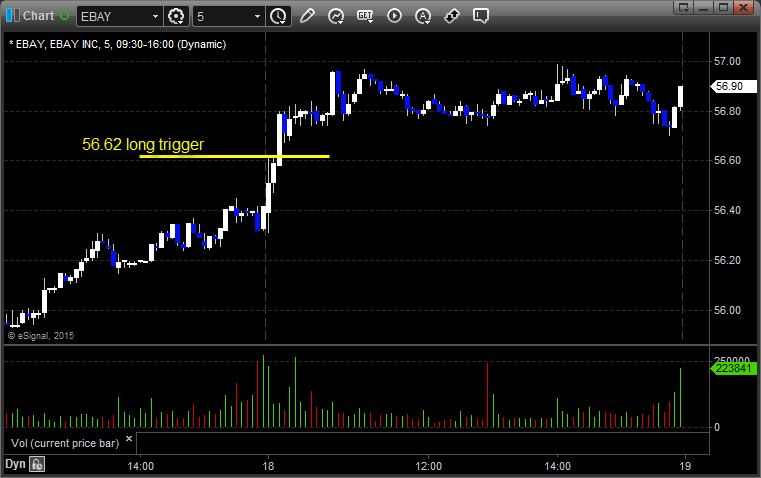This screenshot has height=478, width=761.
Task: Open the circled A menu icon
Action: click(423, 16)
